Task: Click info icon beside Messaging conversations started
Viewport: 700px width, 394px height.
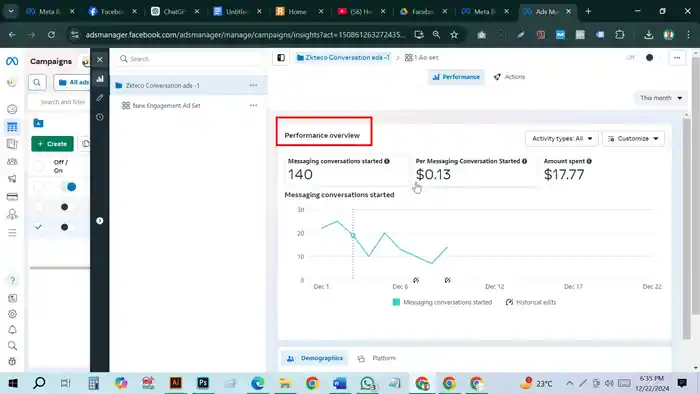Action: coord(387,161)
